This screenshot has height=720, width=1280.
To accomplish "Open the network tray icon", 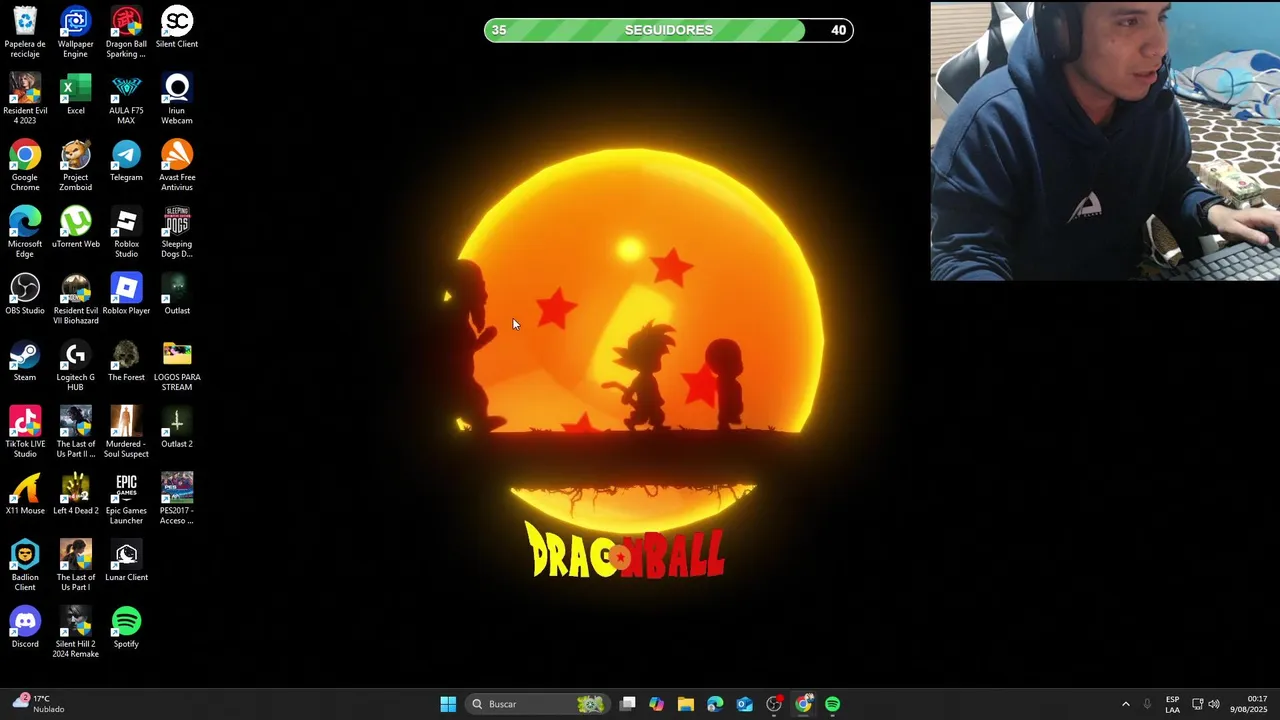I will point(1197,704).
